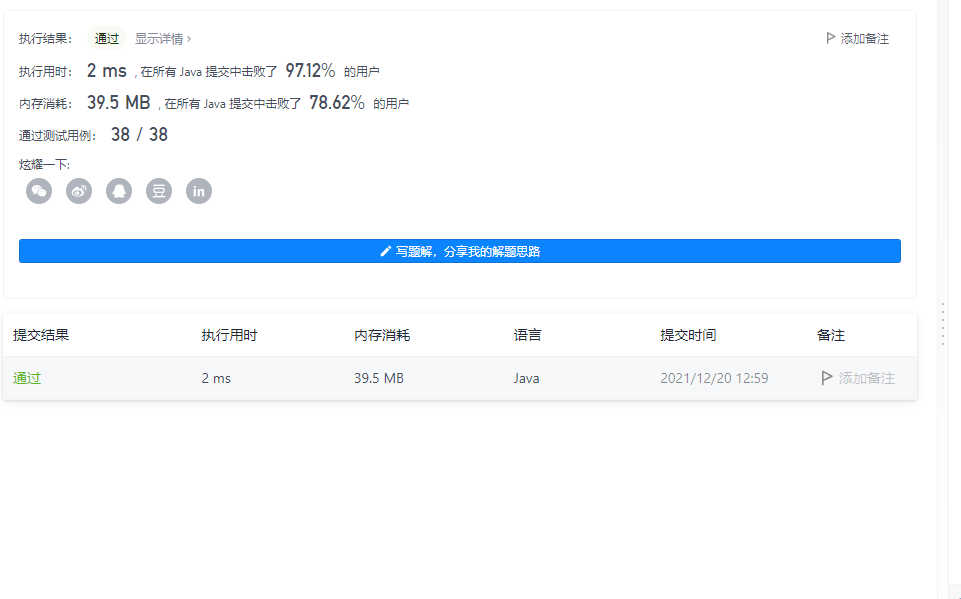The image size is (961, 599).
Task: Share result via Douban icon
Action: (x=159, y=191)
